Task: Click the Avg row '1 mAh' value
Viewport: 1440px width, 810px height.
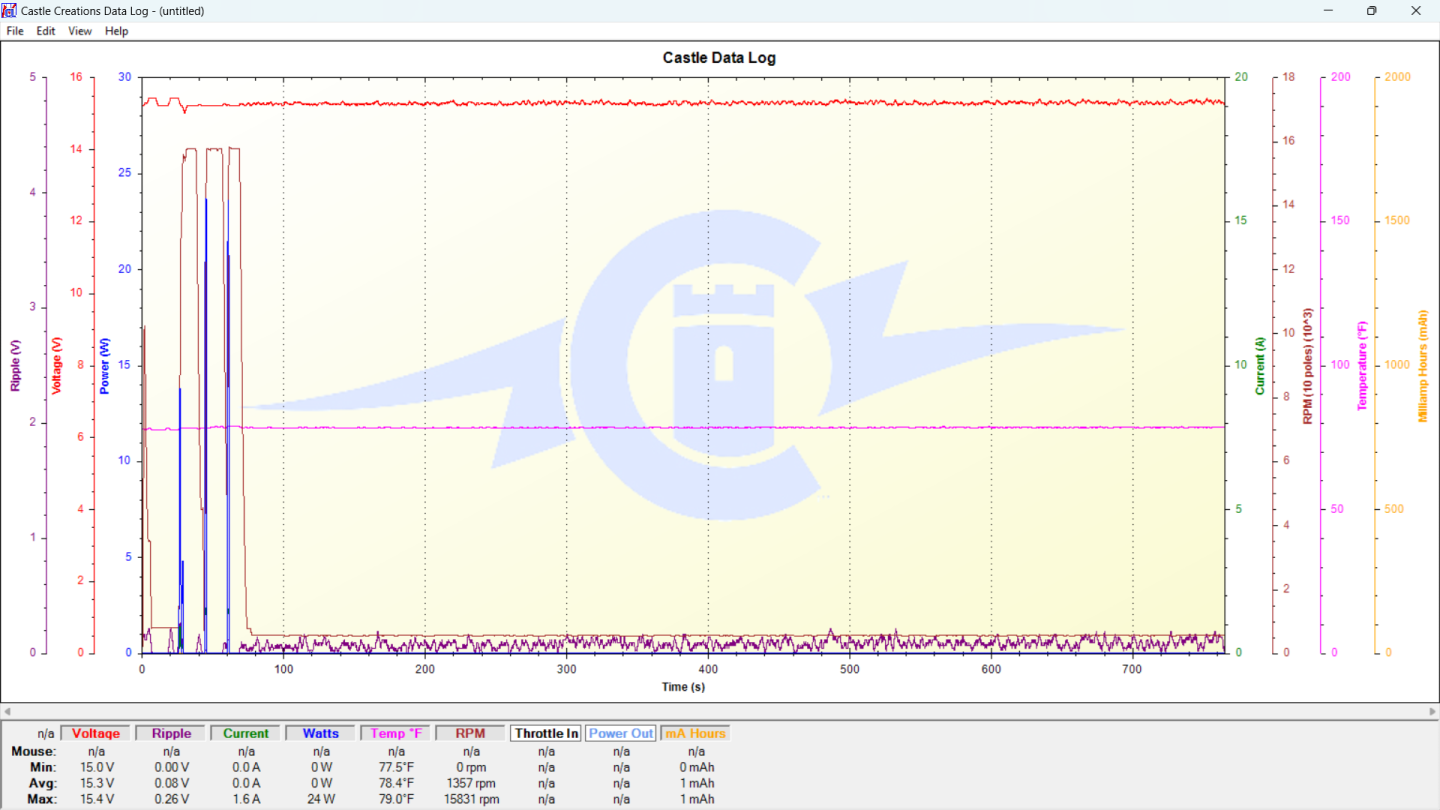Action: (x=696, y=783)
